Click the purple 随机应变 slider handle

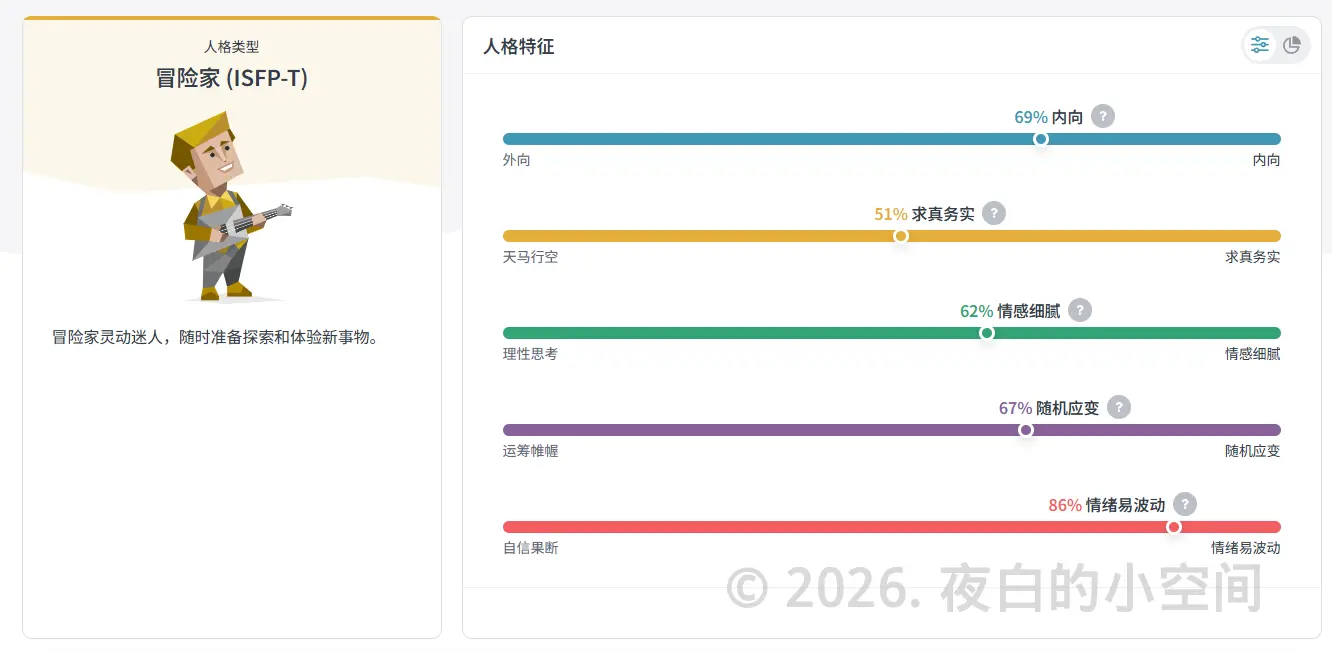tap(1026, 430)
